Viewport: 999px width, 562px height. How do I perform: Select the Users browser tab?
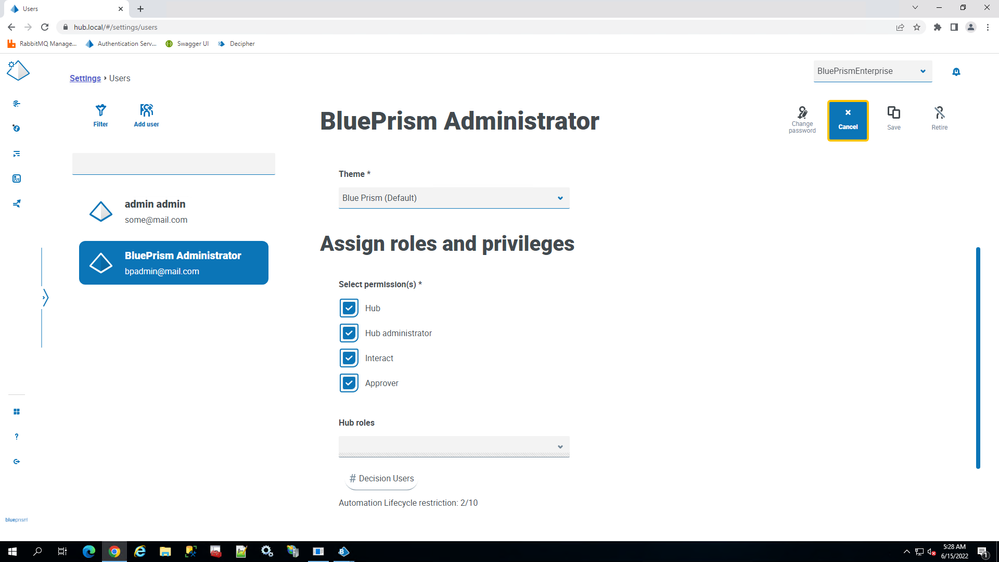[x=64, y=9]
